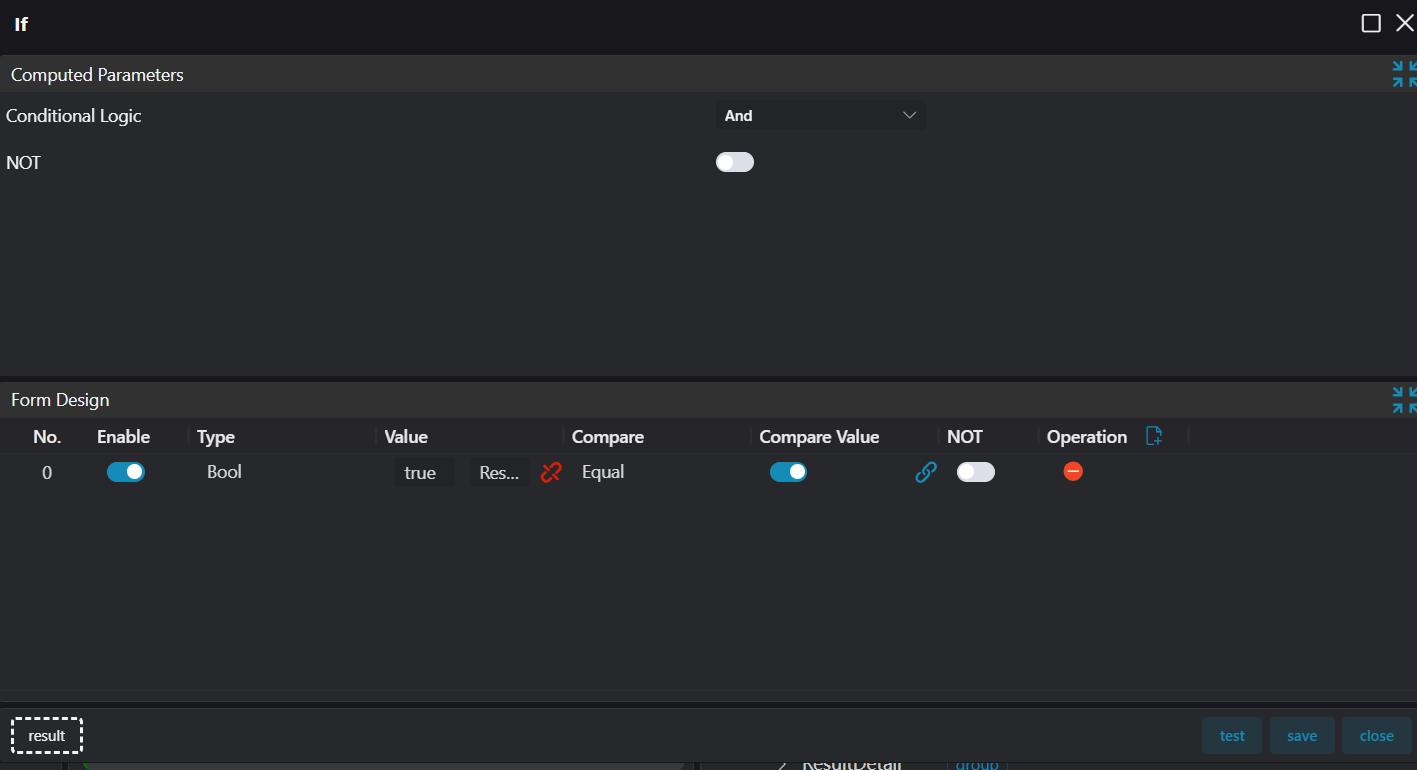Save the If condition settings
Screen dimensions: 1417x770
[1302, 736]
